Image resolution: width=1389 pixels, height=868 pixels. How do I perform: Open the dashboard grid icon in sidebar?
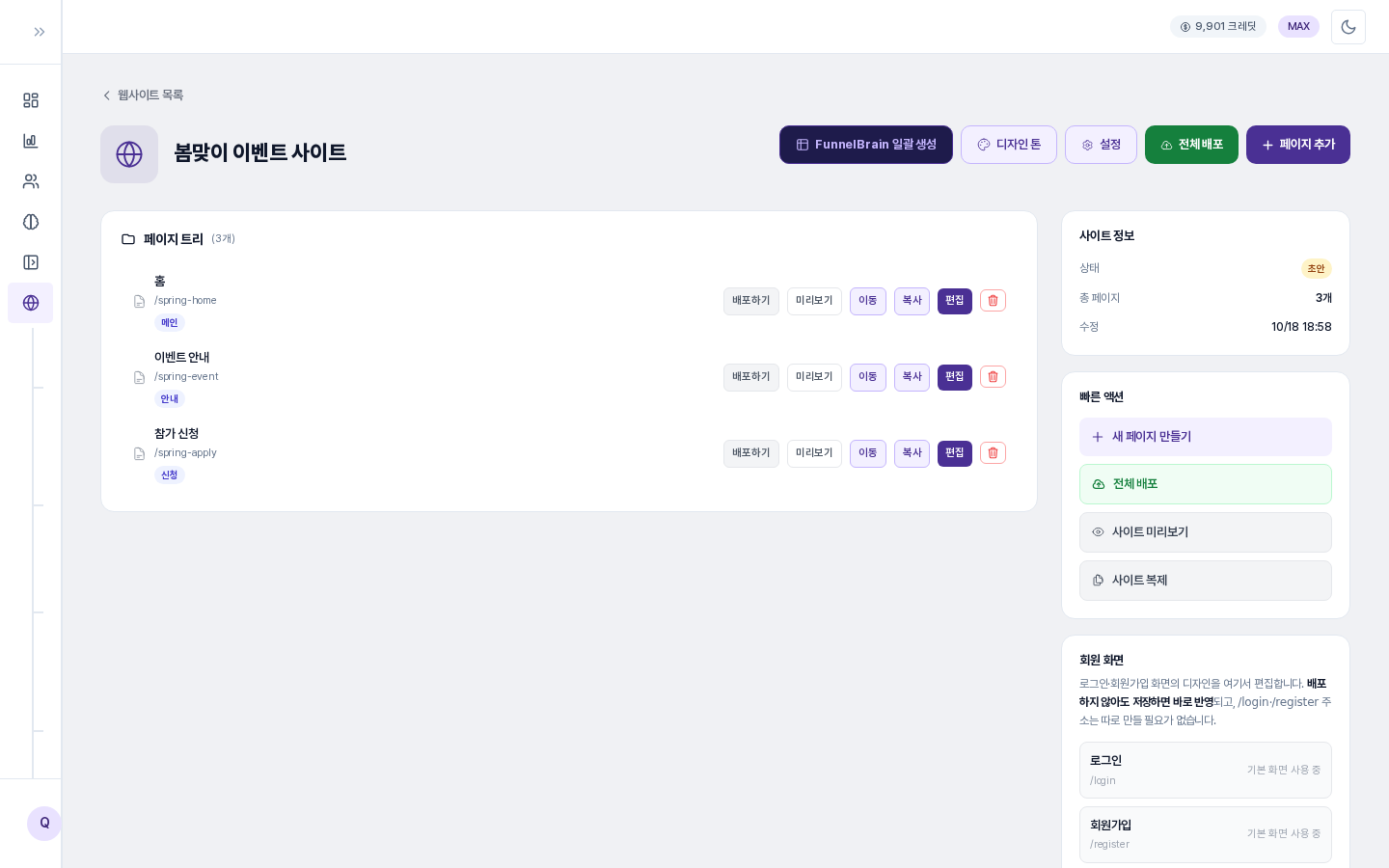pos(31,100)
